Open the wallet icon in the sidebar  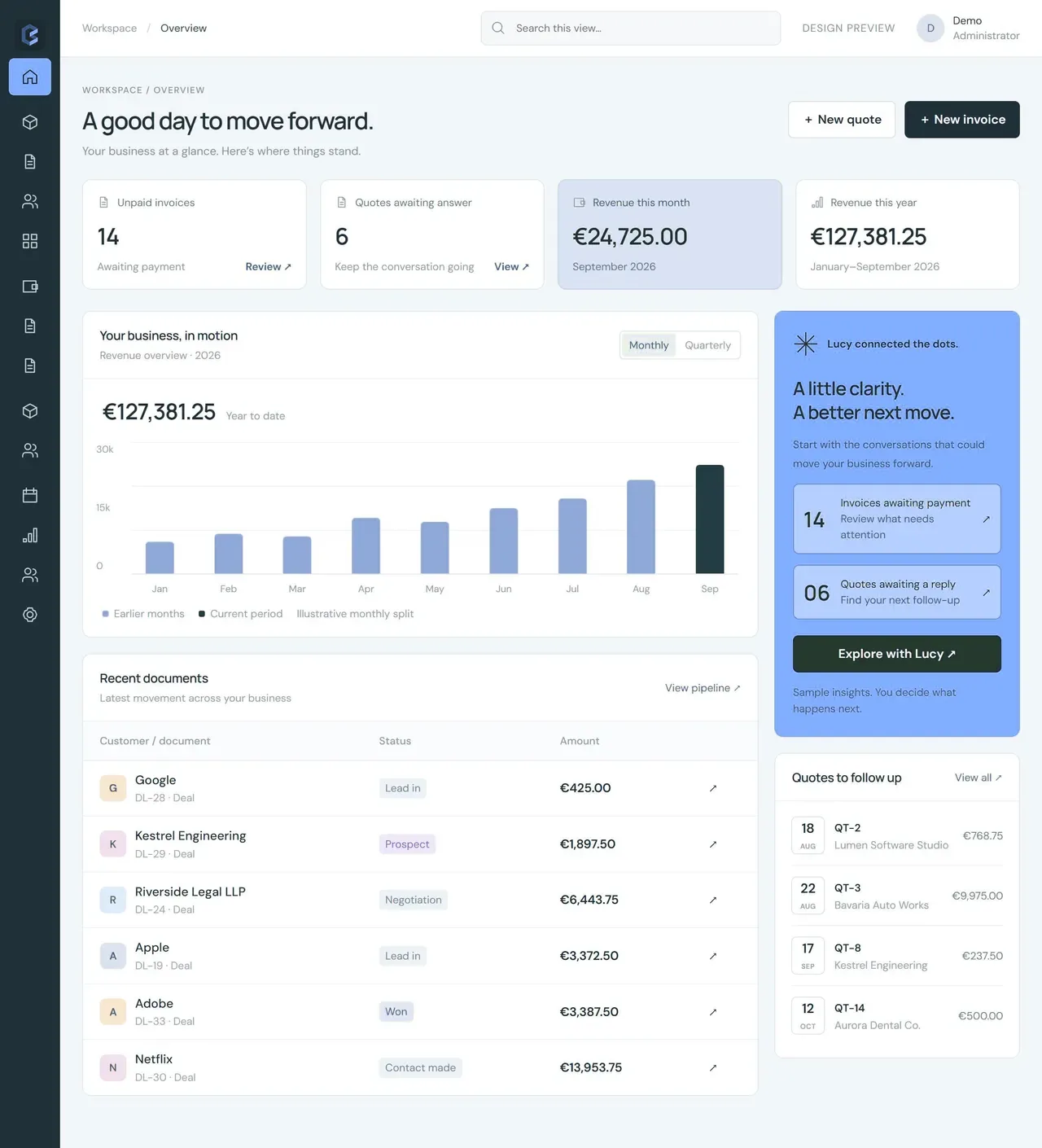(x=30, y=287)
